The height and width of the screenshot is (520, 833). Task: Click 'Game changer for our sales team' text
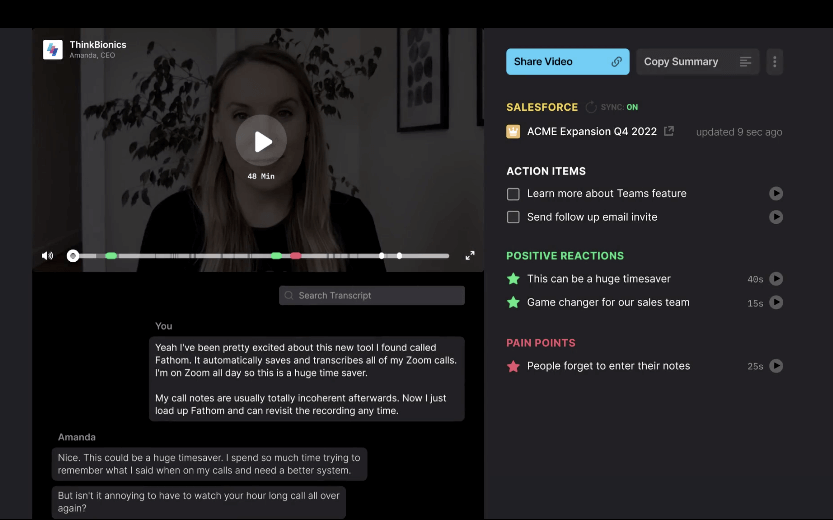[608, 302]
